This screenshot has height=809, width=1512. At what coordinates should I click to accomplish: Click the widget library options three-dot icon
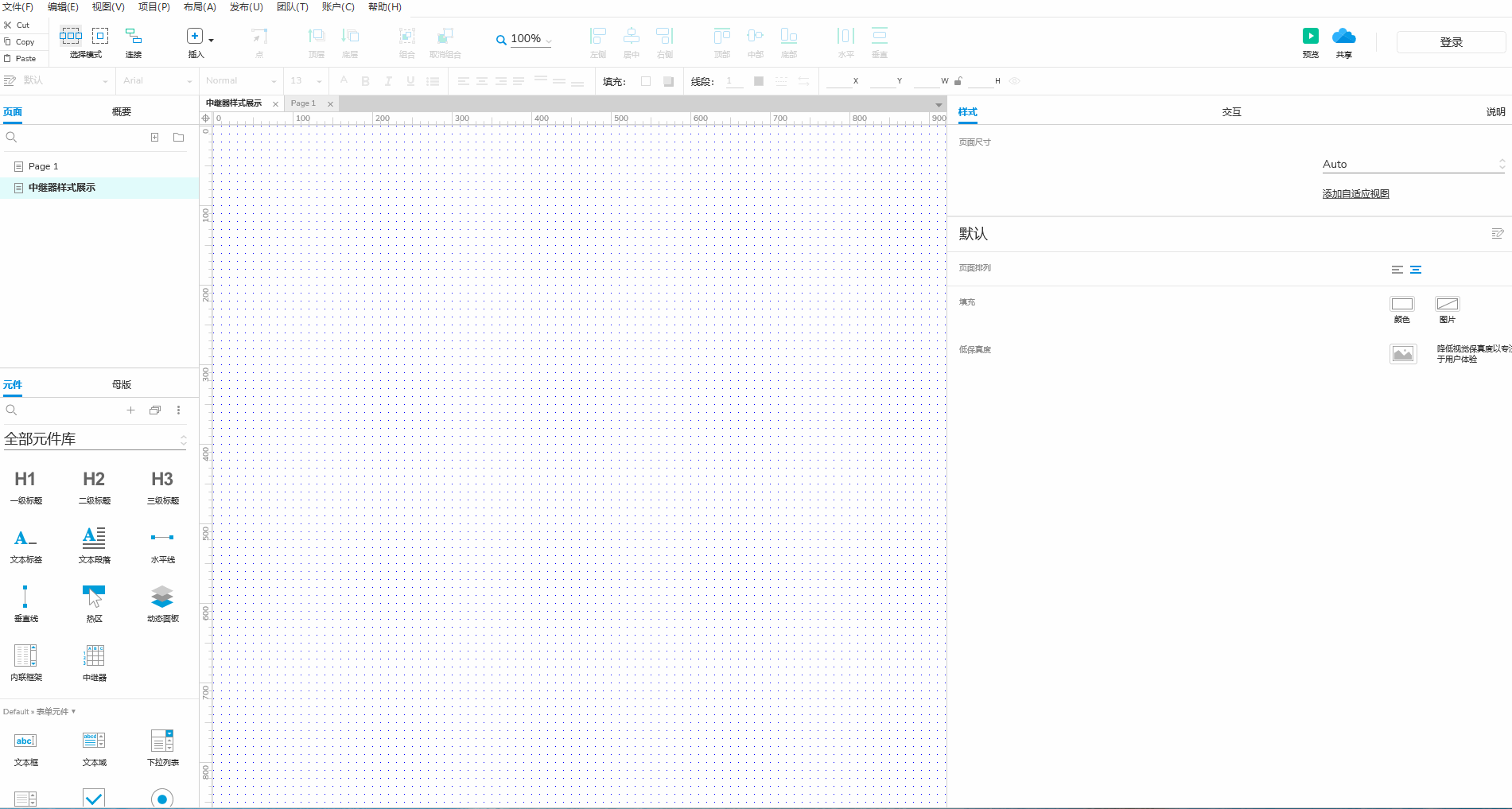178,410
